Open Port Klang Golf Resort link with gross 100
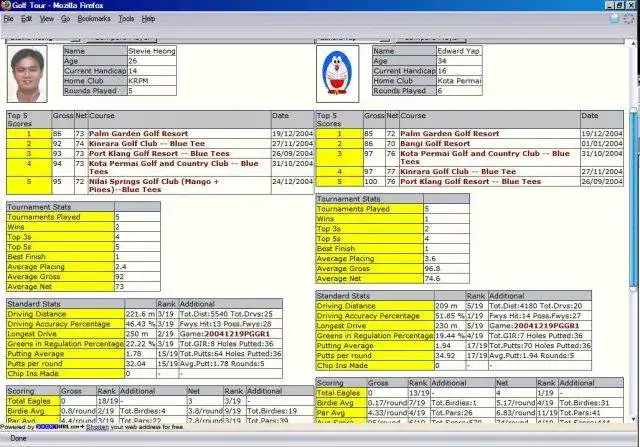Viewport: 640px width, 447px height. 471,182
